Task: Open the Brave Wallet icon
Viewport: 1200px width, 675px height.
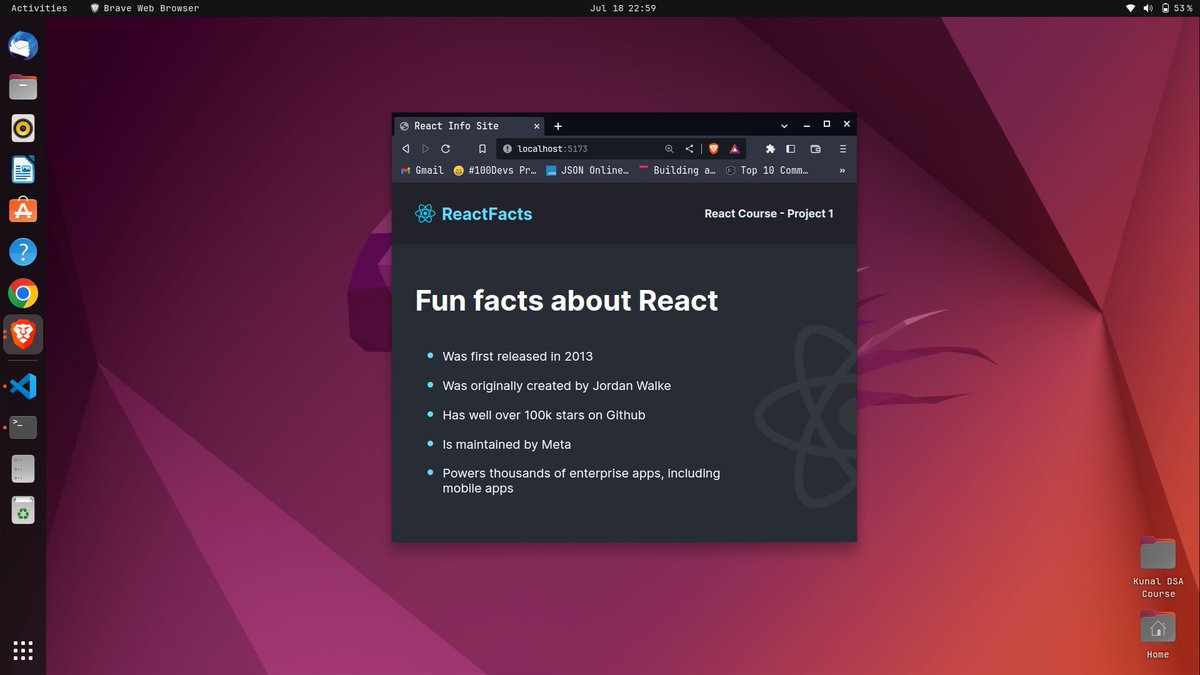Action: tap(815, 148)
